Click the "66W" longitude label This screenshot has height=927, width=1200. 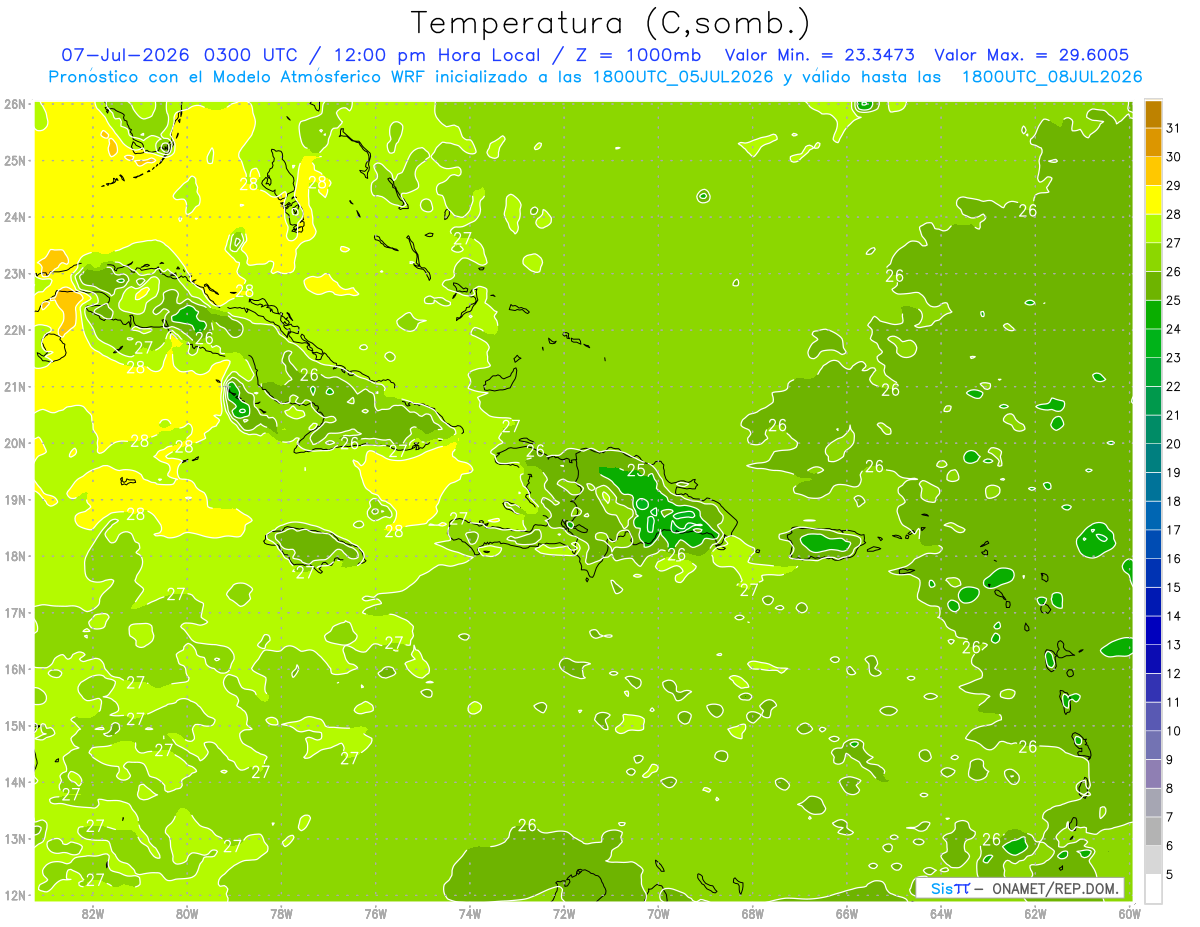click(846, 914)
